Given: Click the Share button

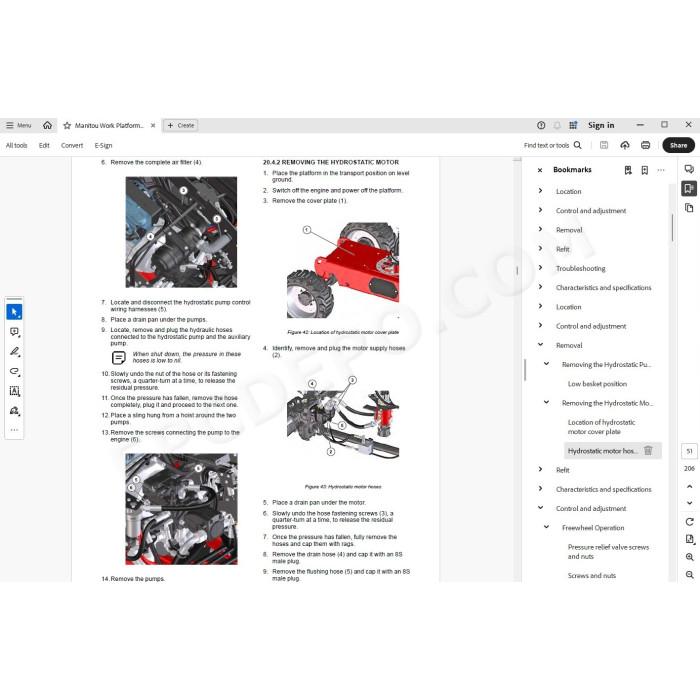Looking at the screenshot, I should pos(678,145).
